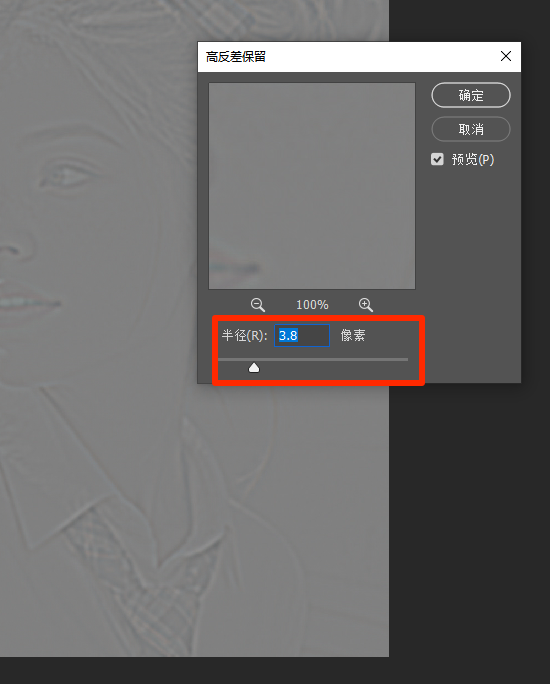
Task: Toggle the 预览(P) checkbox
Action: point(437,159)
